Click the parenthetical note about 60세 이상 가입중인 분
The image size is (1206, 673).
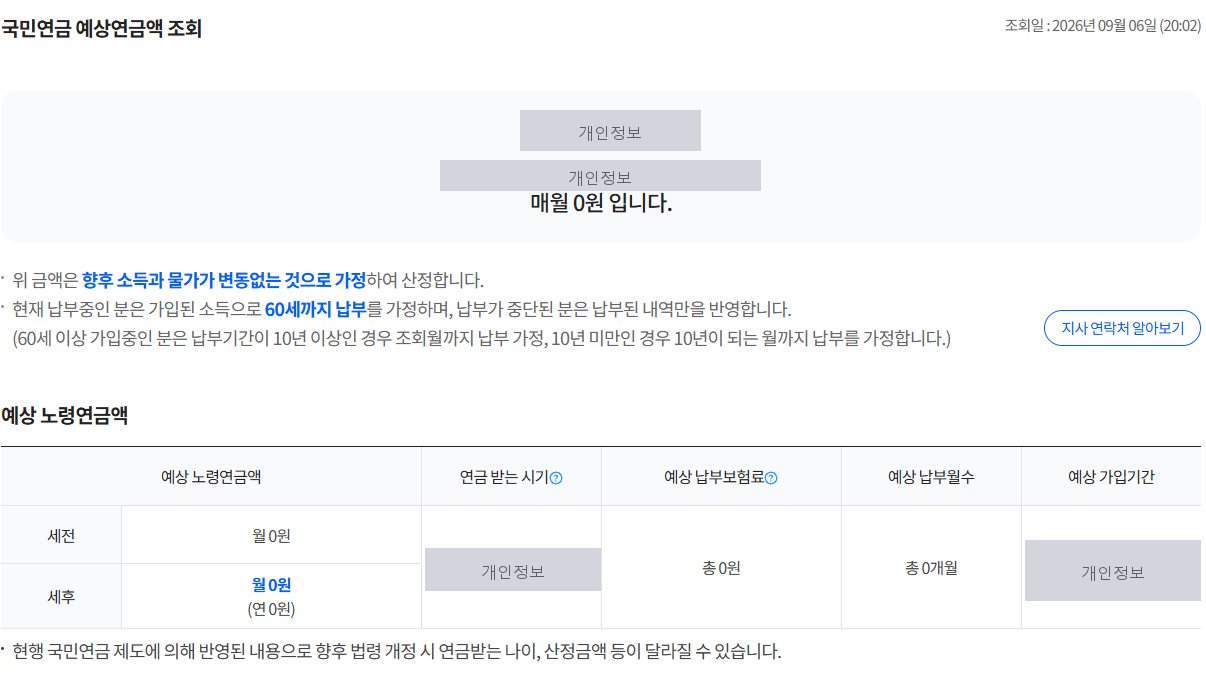click(482, 339)
